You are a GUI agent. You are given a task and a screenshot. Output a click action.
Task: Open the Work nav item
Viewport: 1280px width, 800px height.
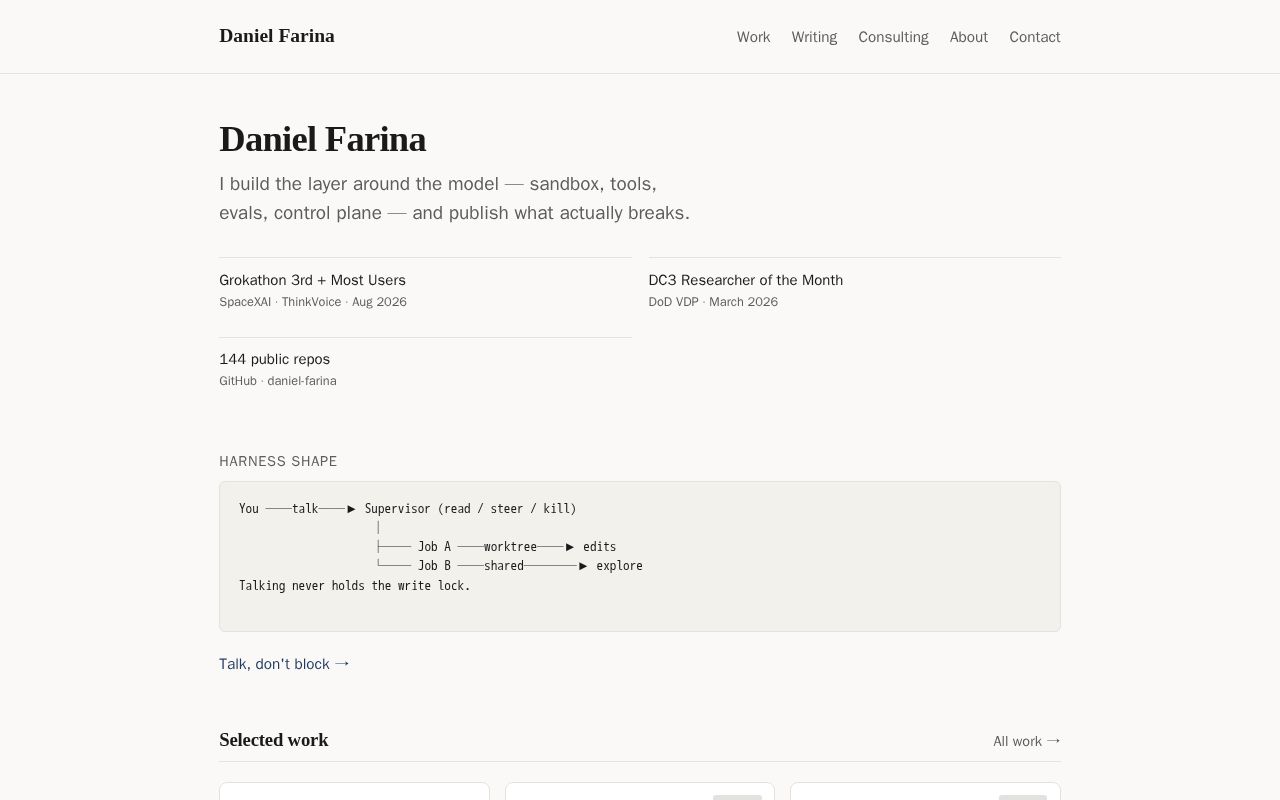tap(753, 37)
